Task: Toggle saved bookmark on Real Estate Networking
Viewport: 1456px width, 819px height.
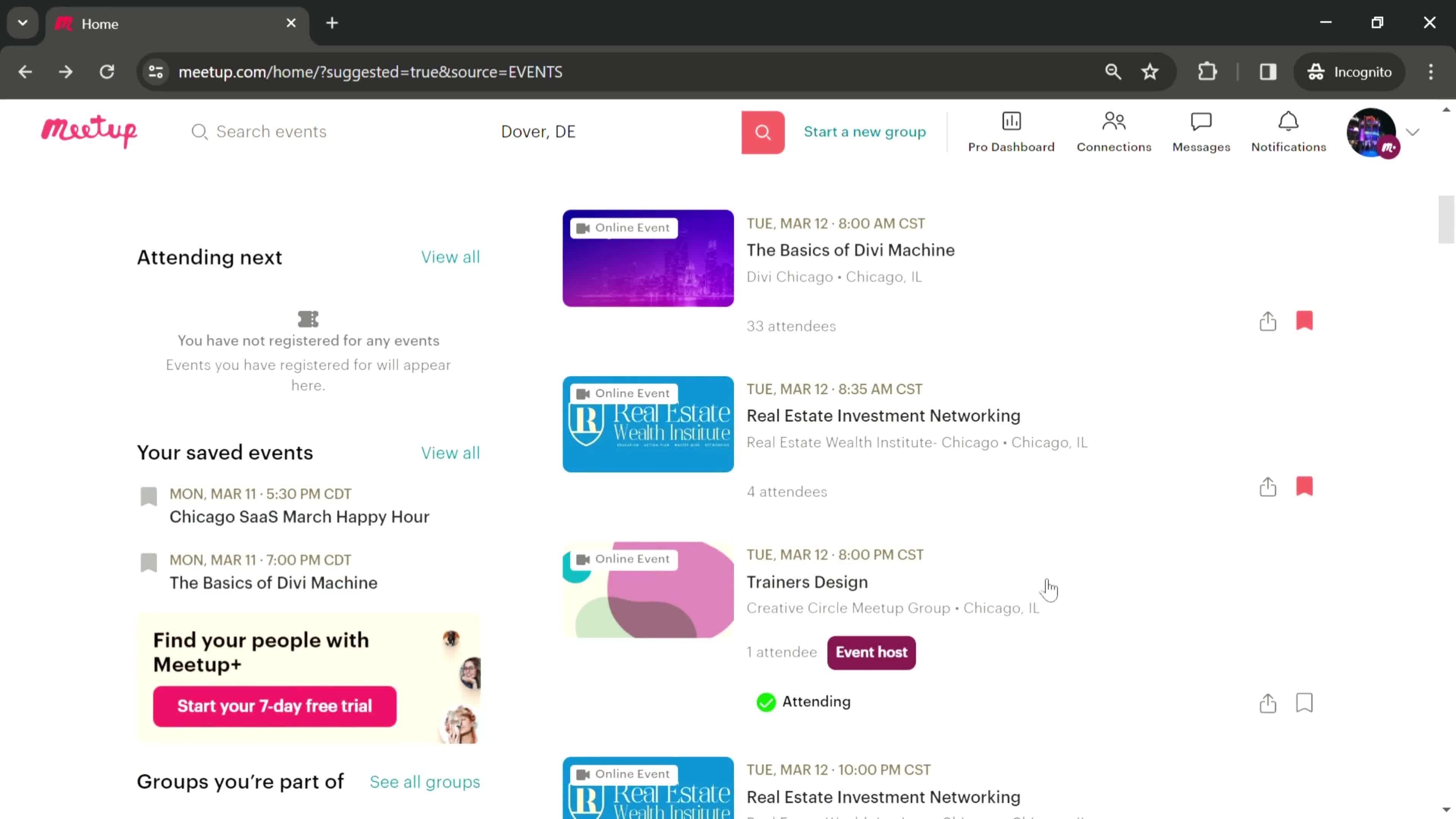Action: [x=1305, y=487]
